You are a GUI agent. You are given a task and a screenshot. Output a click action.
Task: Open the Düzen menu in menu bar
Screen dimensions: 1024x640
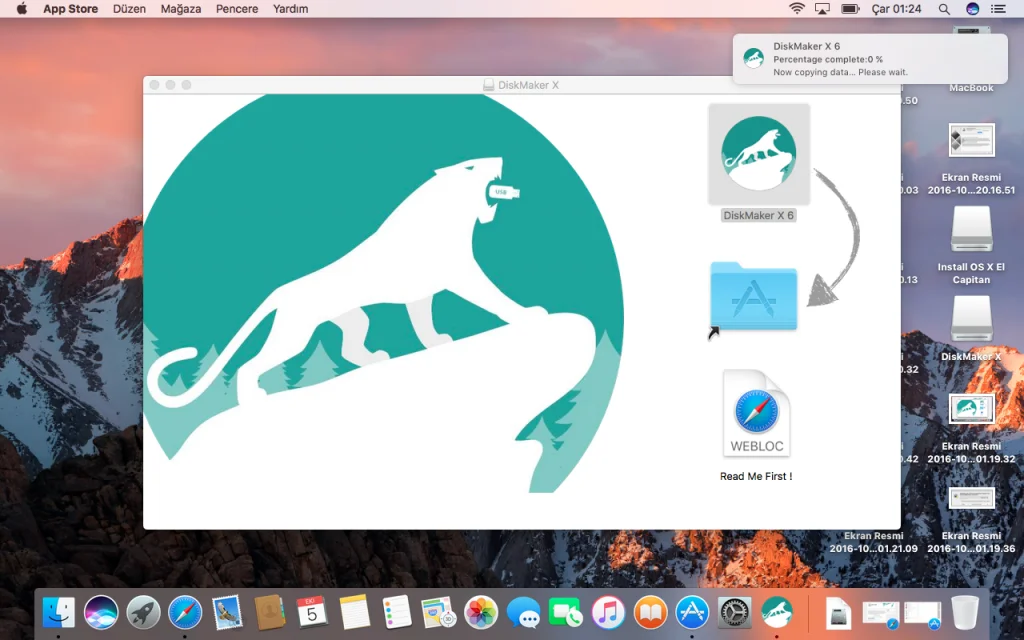point(129,9)
